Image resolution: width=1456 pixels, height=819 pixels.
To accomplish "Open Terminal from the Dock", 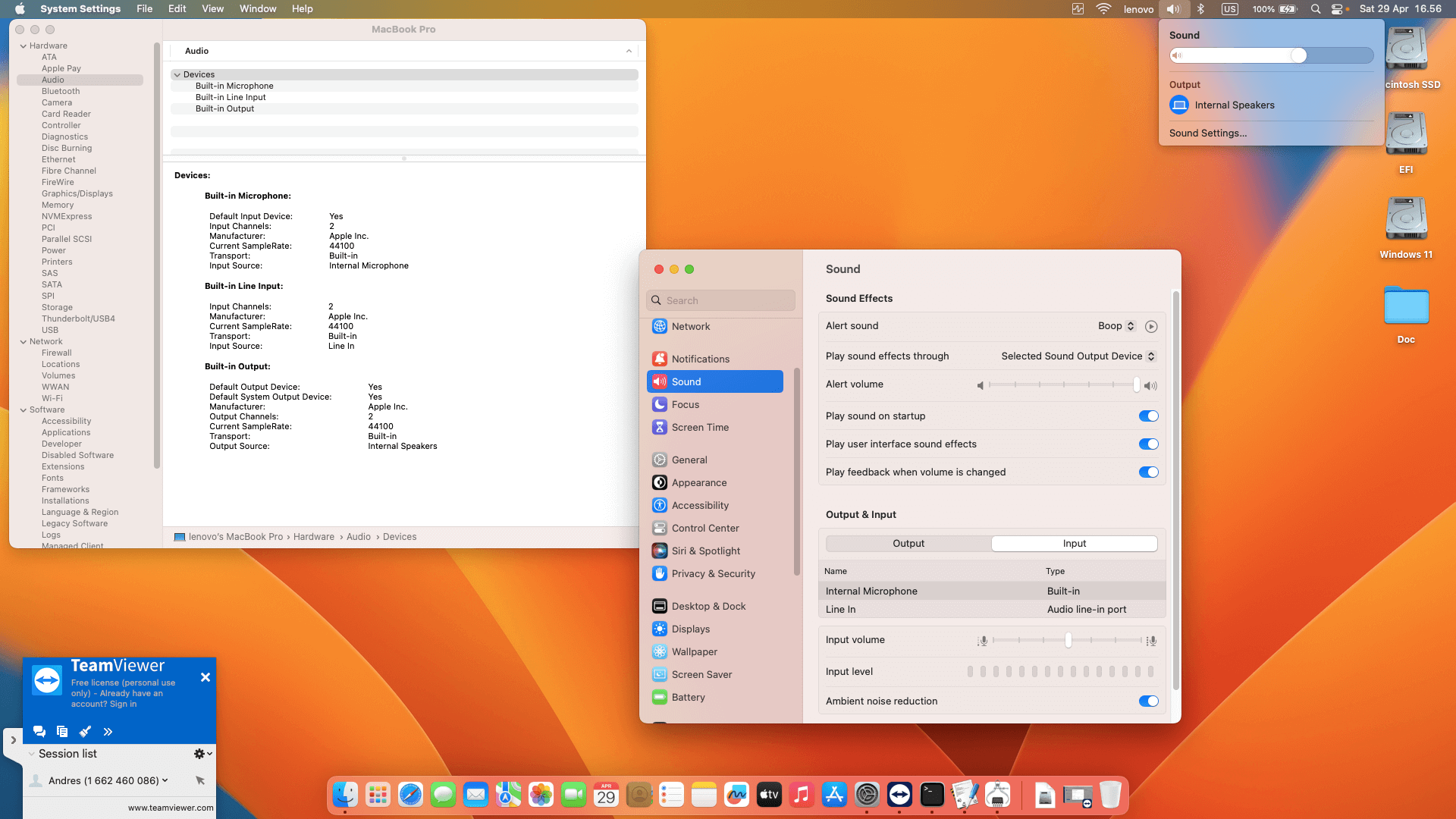I will click(x=932, y=795).
